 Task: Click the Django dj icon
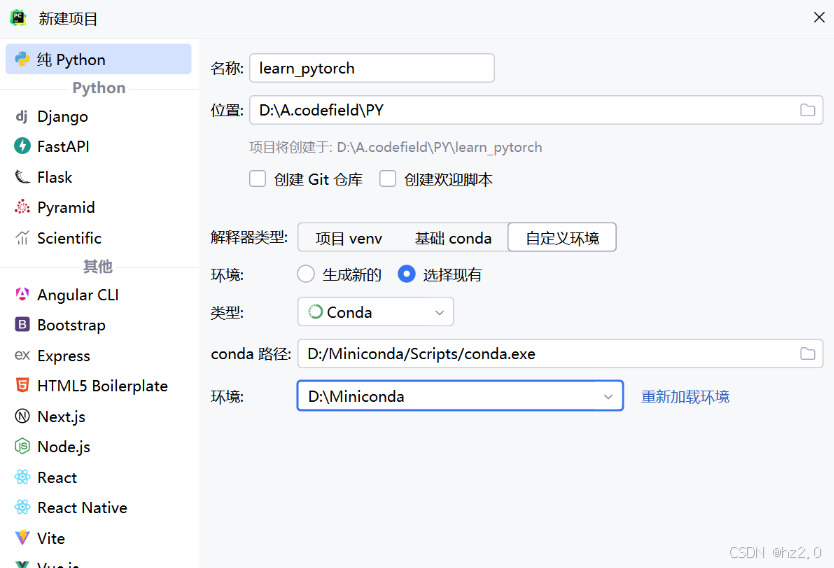pos(22,116)
